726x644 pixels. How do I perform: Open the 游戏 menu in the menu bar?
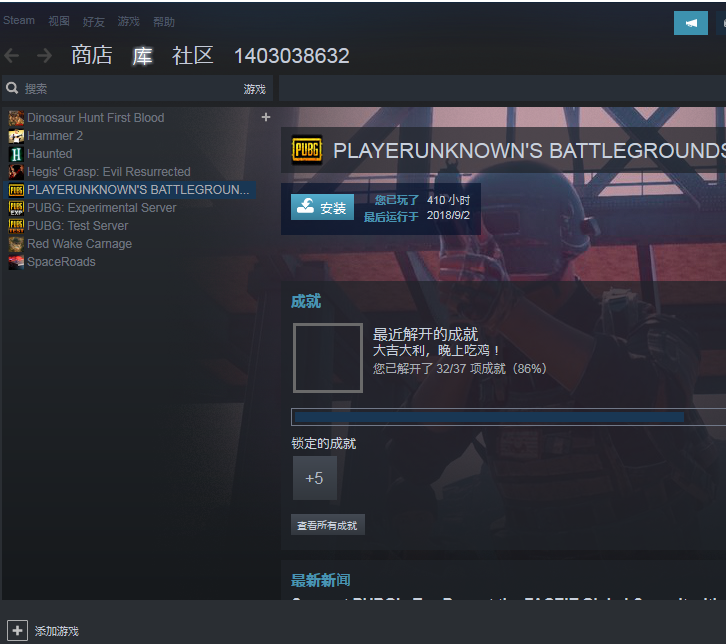[x=128, y=21]
